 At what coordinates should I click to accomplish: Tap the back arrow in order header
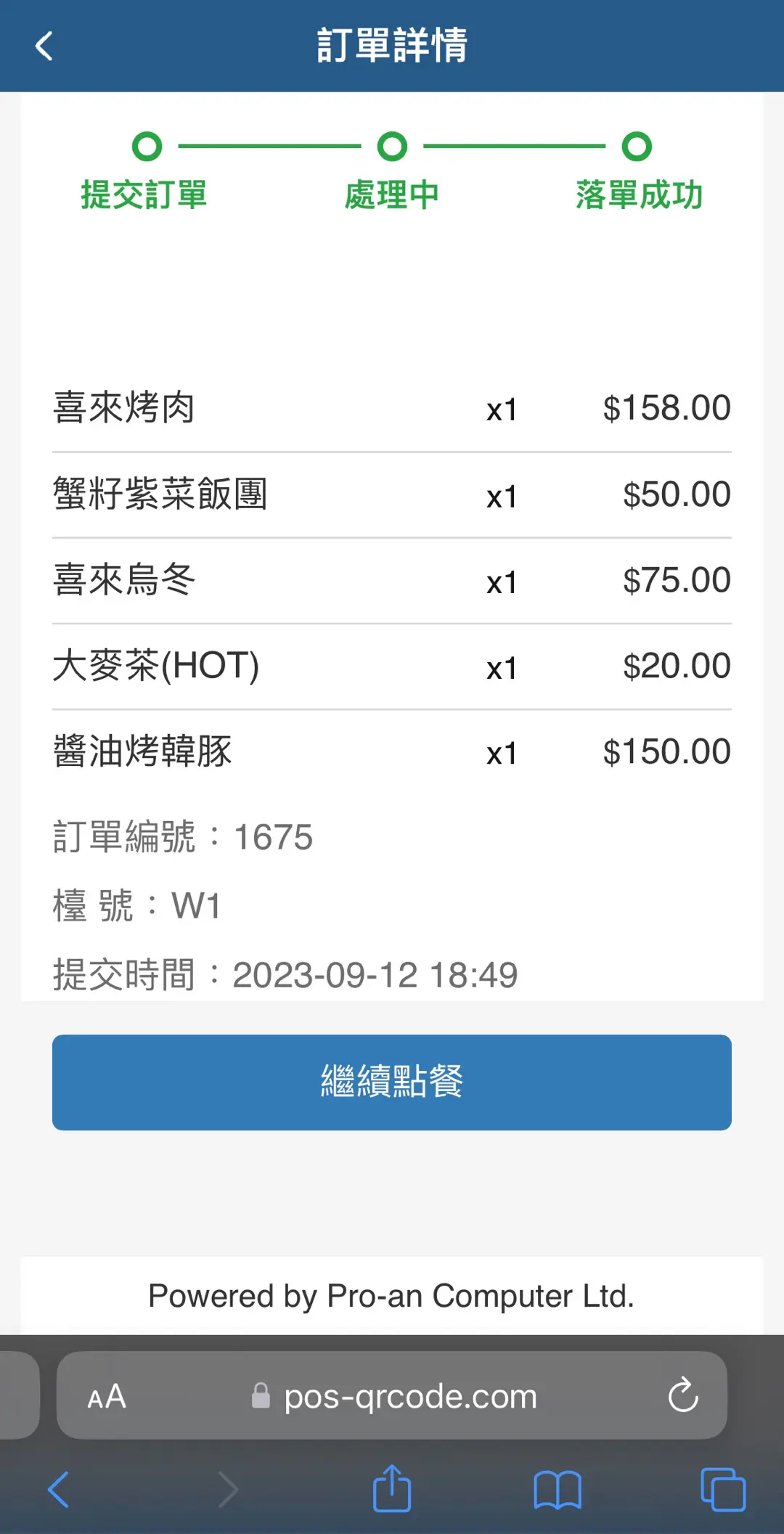click(x=44, y=46)
